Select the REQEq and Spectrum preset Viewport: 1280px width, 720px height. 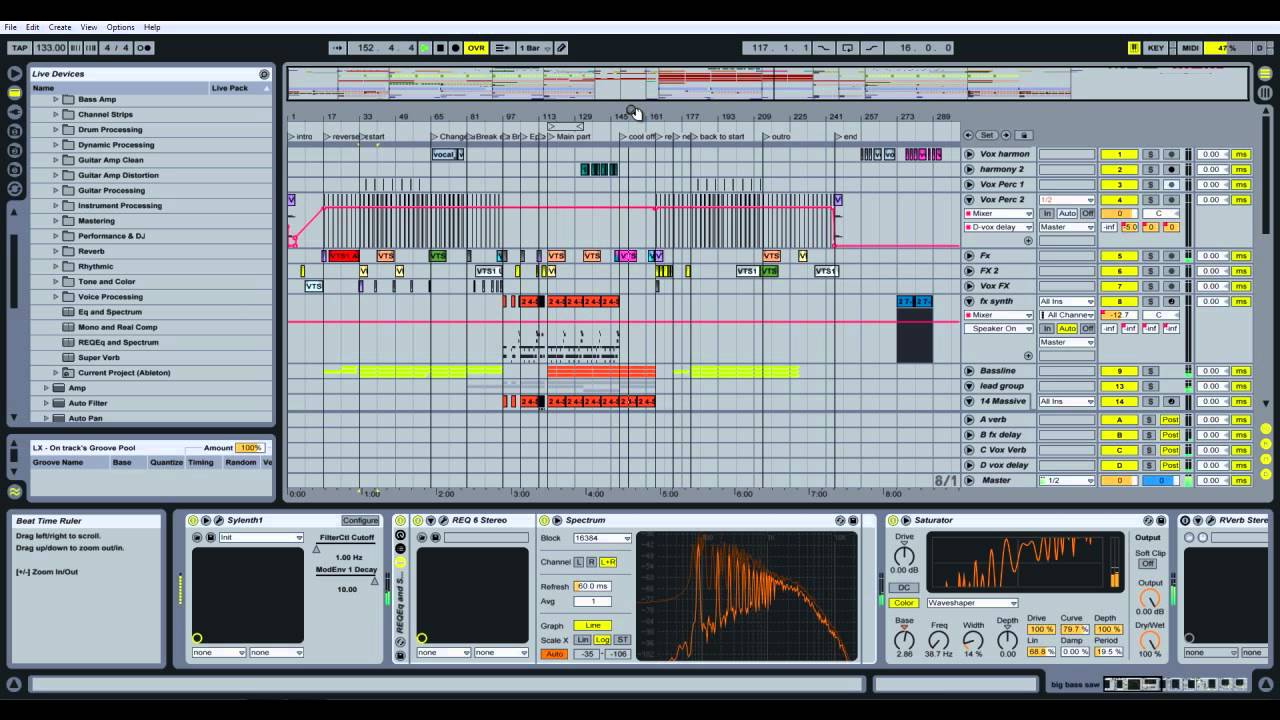tap(118, 342)
